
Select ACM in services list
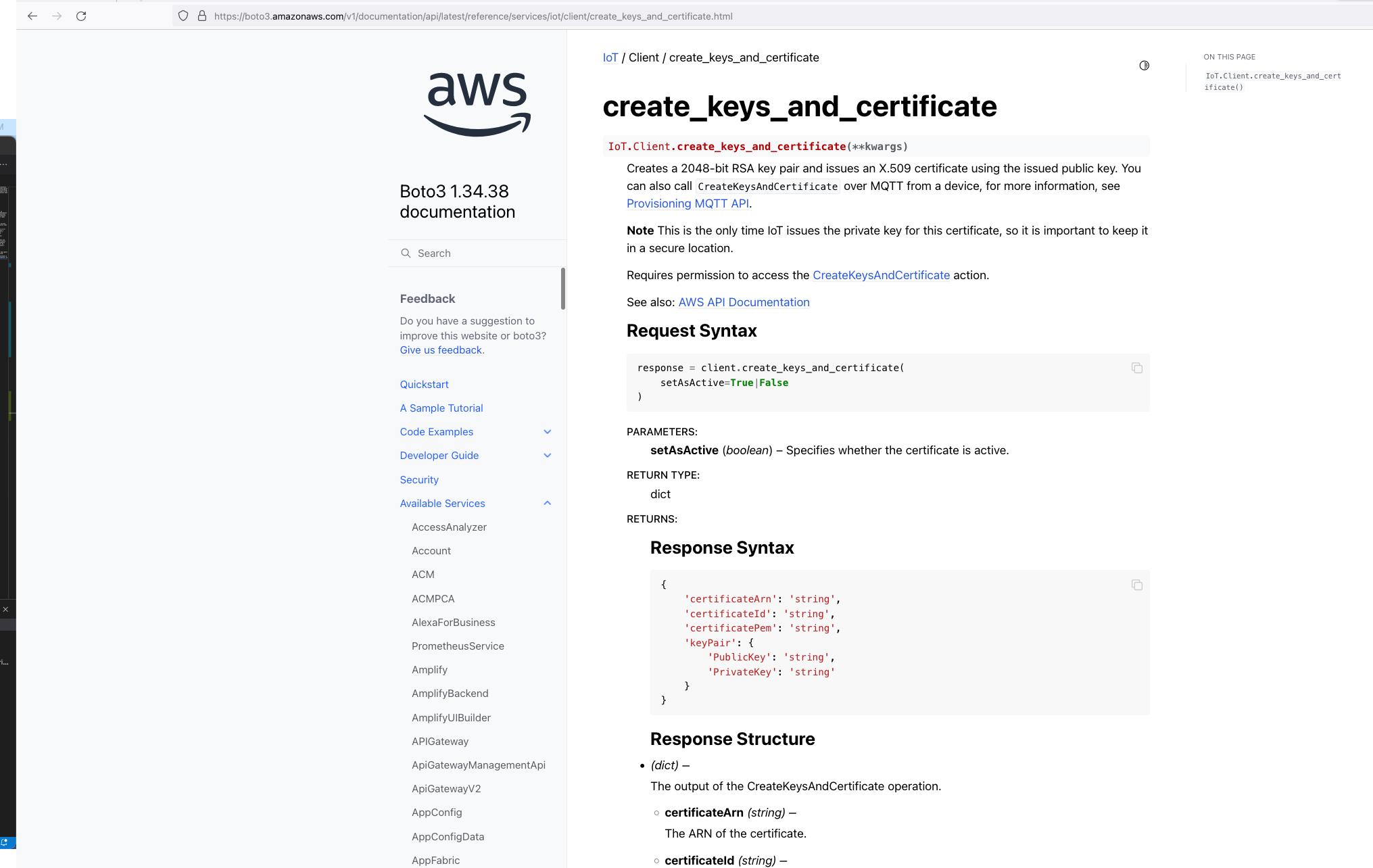coord(423,575)
